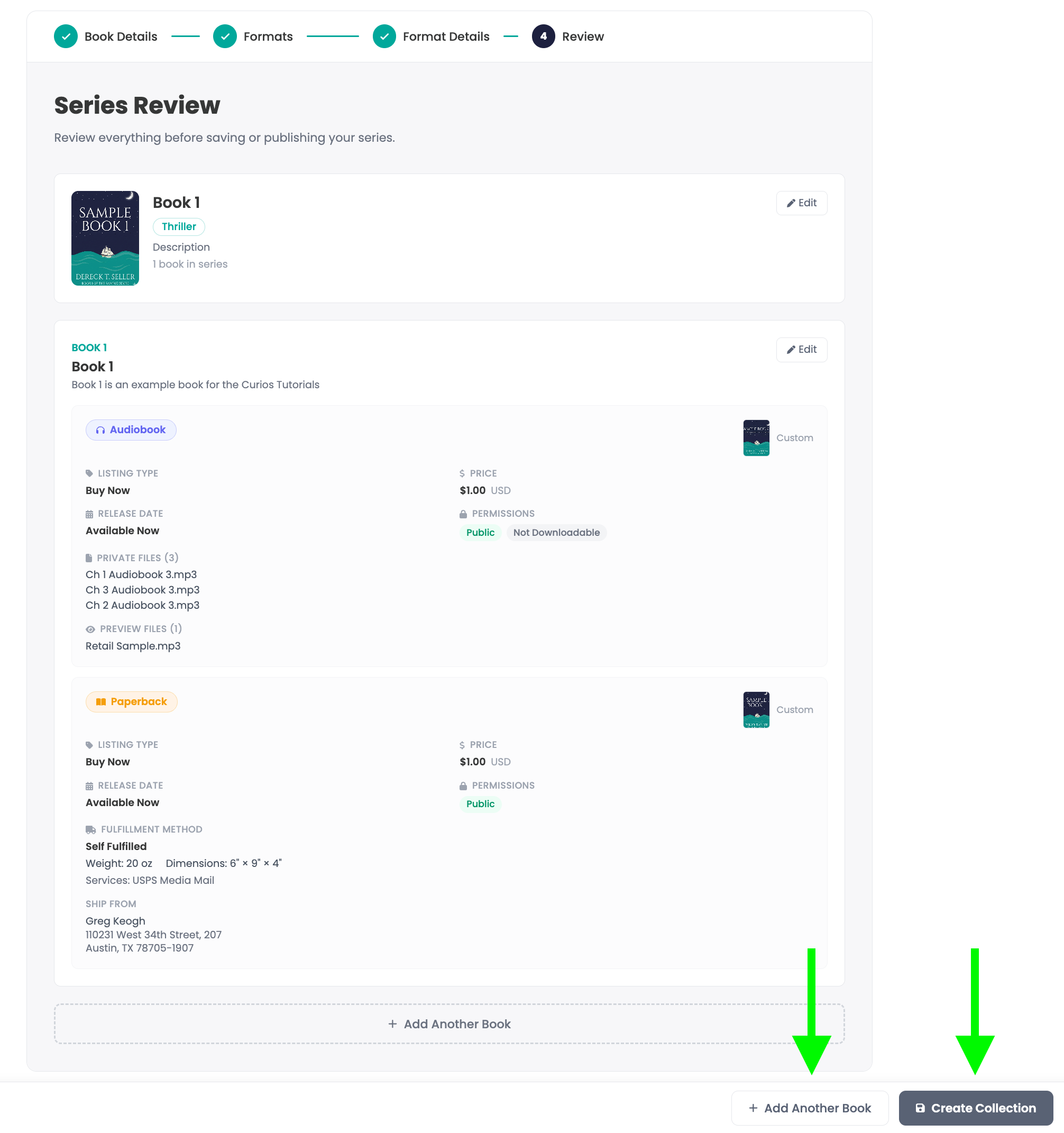Screen dimensions: 1064x1133
Task: Click the Greg Keogh ship-from name
Action: [x=115, y=921]
